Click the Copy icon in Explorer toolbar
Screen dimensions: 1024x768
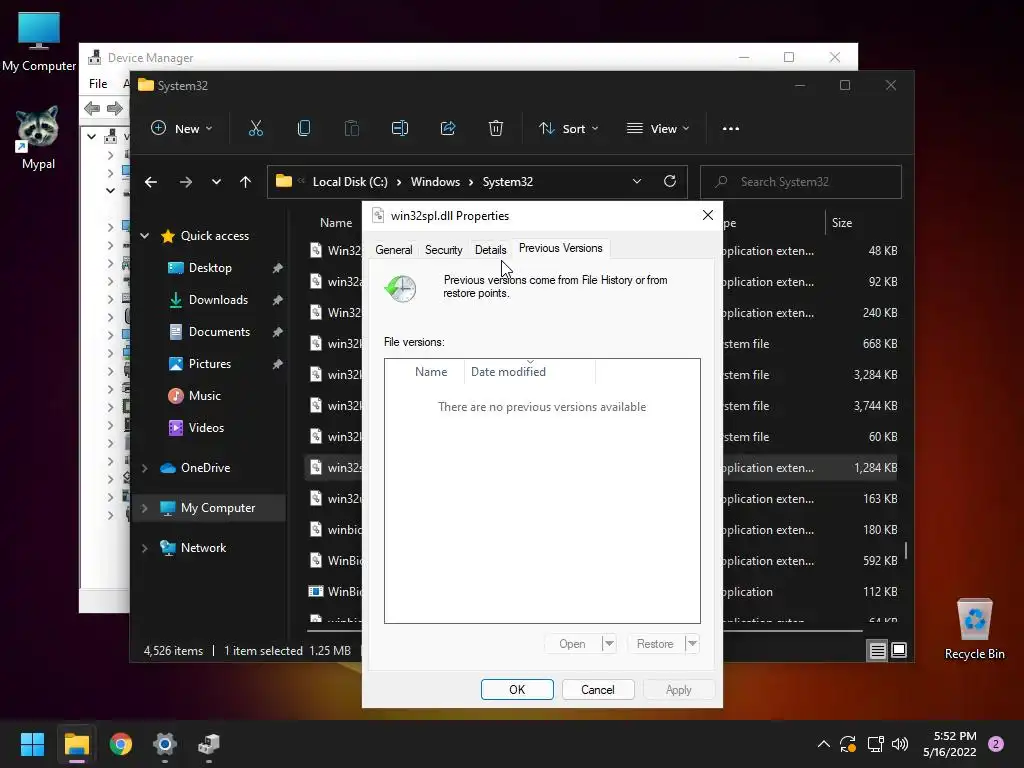(x=304, y=129)
